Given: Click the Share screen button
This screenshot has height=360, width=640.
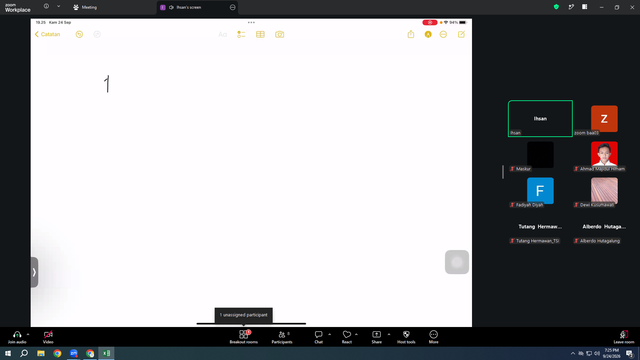Looking at the screenshot, I should click(x=376, y=337).
